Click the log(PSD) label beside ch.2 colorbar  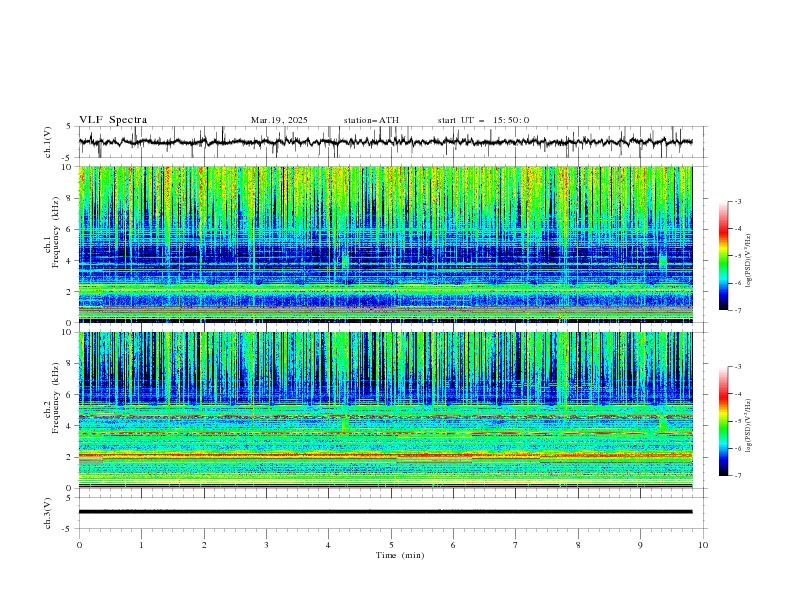[x=748, y=426]
